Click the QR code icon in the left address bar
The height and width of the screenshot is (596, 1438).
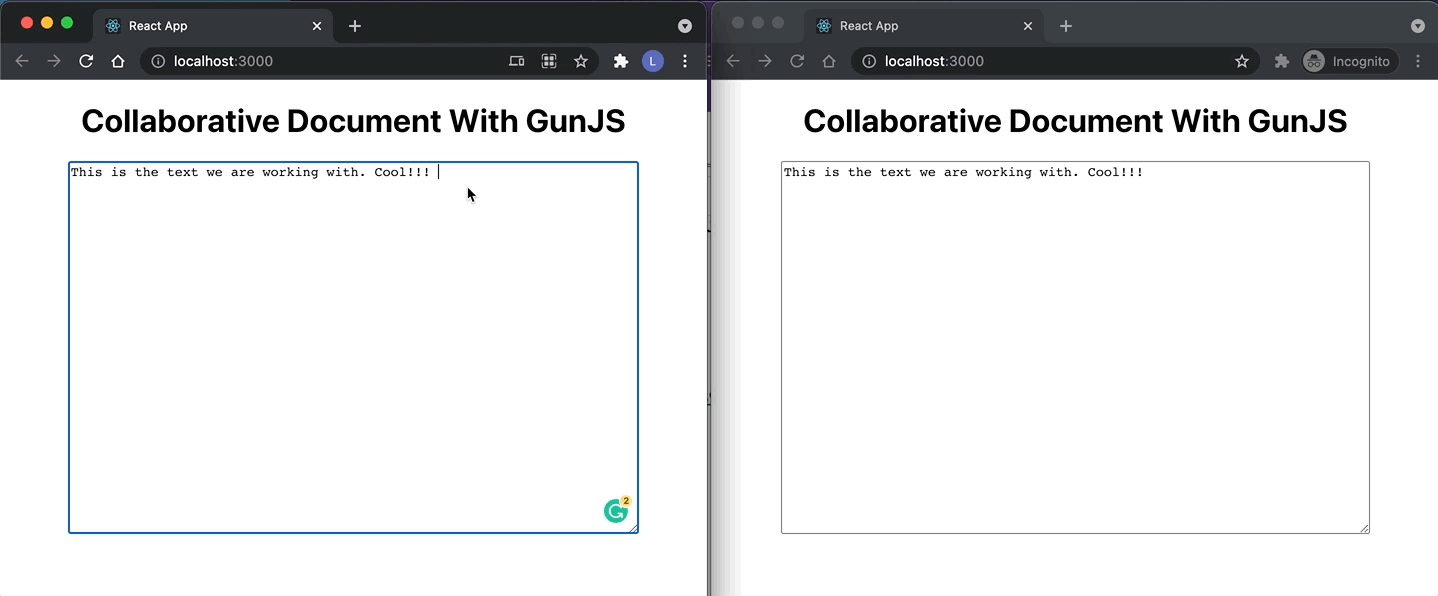pos(549,61)
